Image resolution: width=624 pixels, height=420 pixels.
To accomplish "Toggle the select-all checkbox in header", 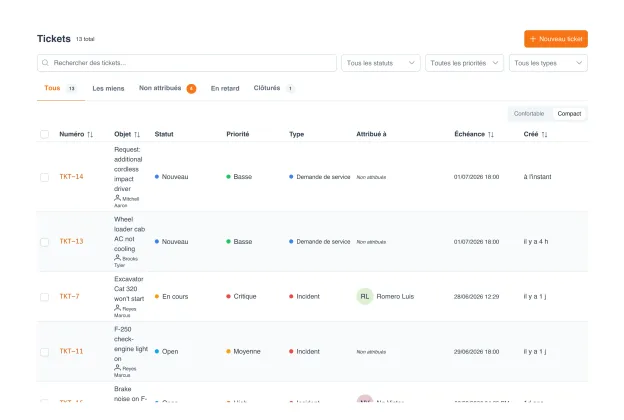I will (x=45, y=135).
